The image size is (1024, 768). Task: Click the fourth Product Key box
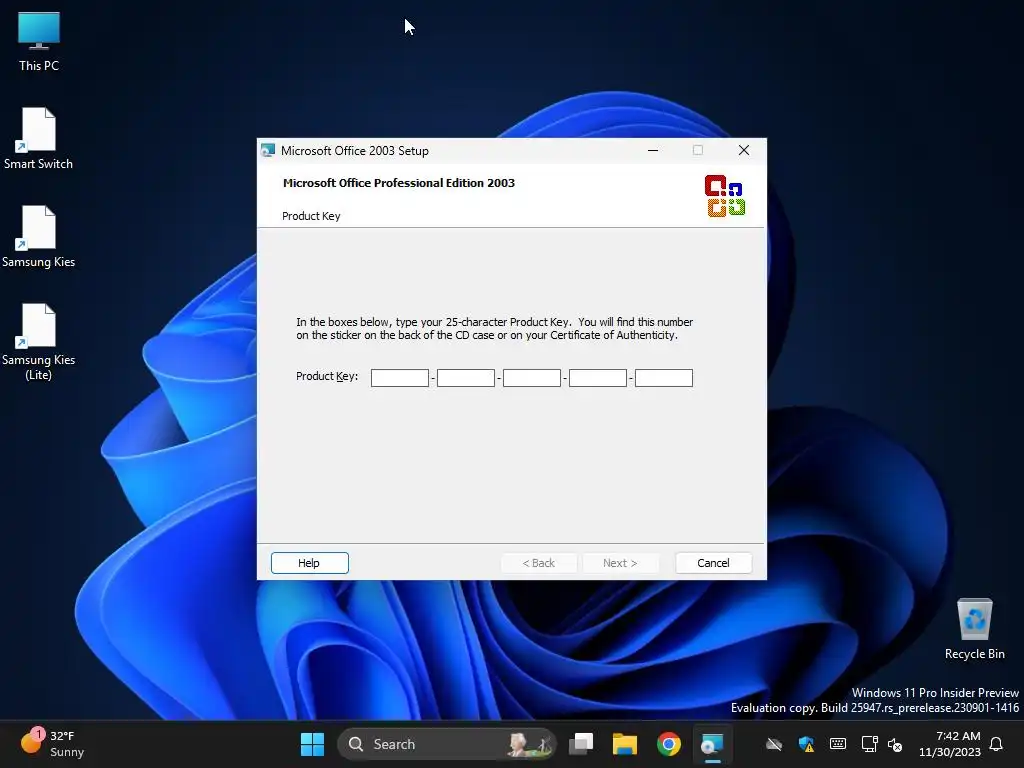[598, 377]
